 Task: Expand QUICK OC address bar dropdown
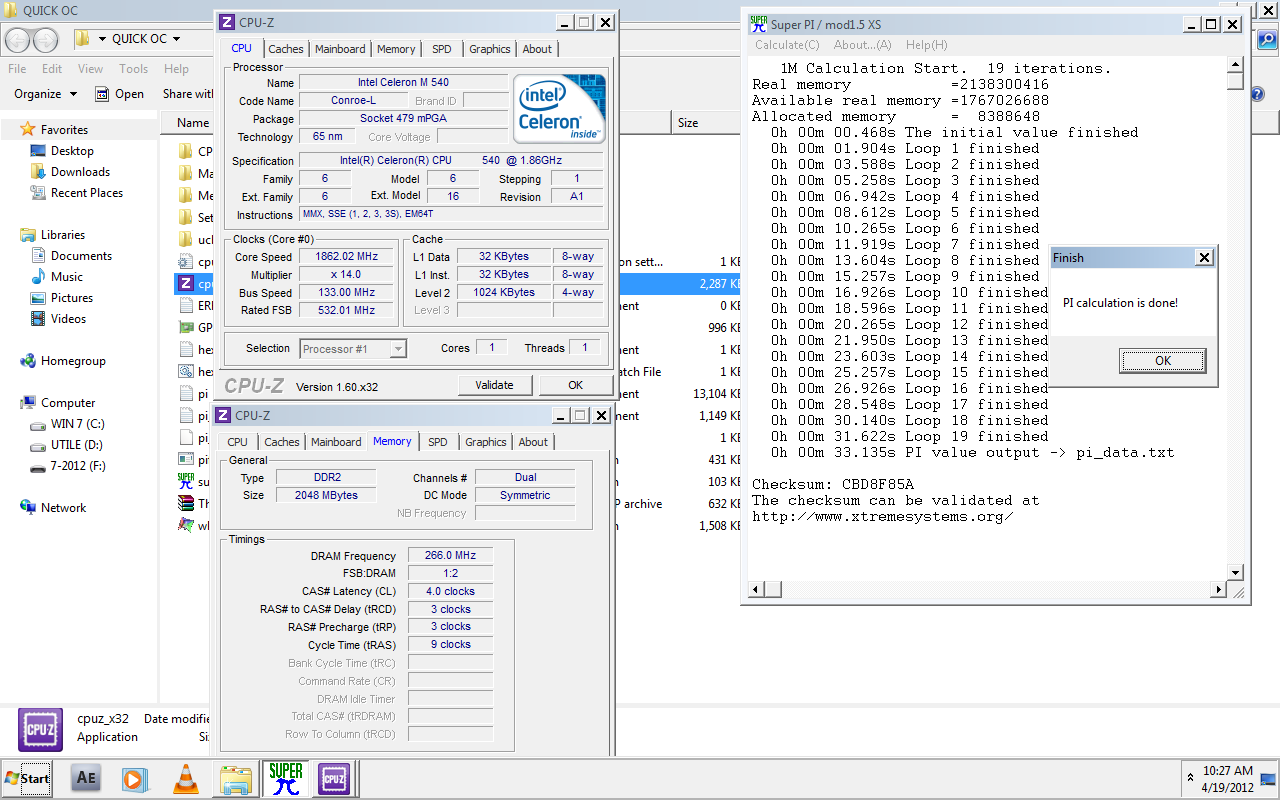click(176, 39)
